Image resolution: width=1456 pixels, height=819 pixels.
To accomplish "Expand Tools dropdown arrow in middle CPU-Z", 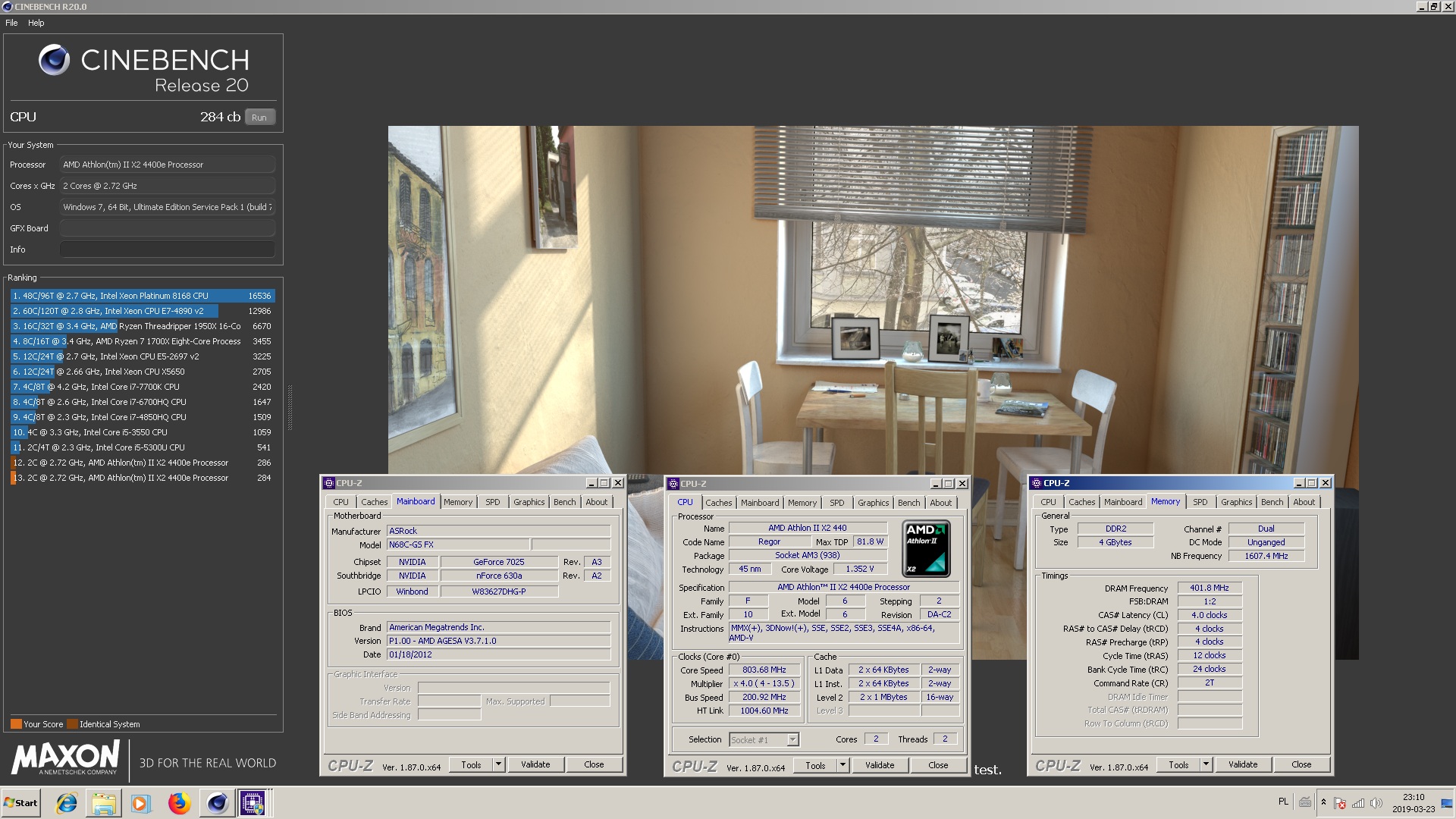I will [843, 765].
